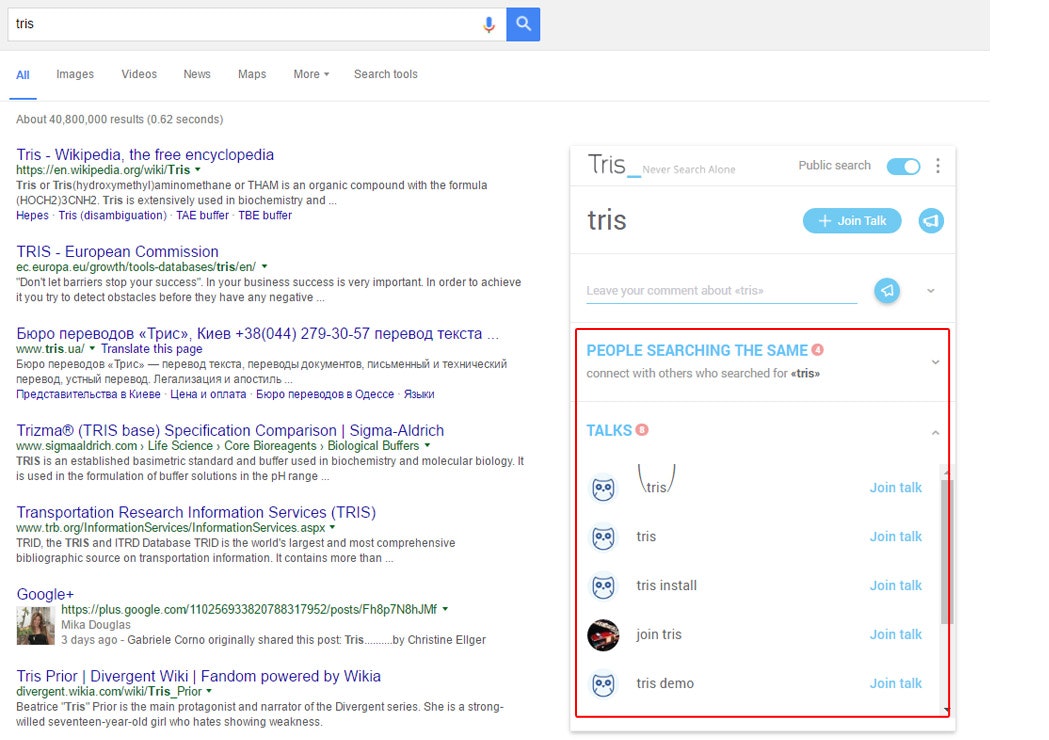The image size is (1049, 740).
Task: Click the TAE buffer sitelink
Action: (x=202, y=215)
